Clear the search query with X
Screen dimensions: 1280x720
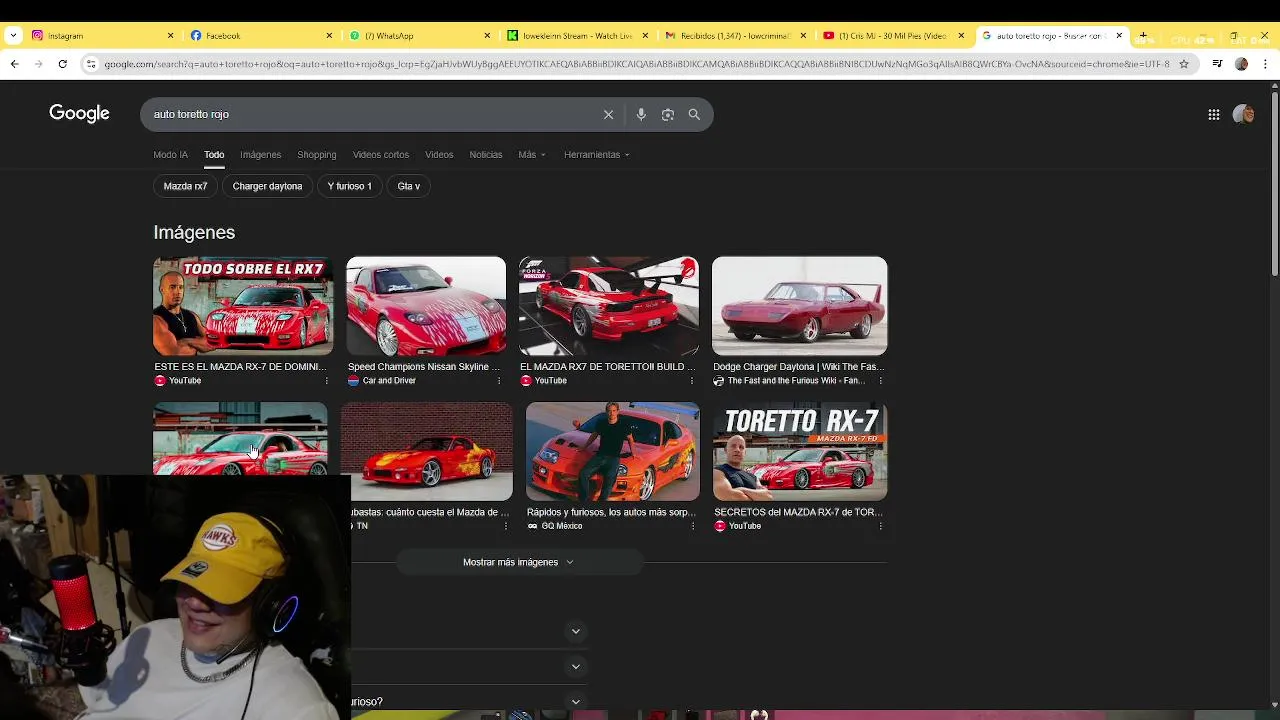click(608, 114)
